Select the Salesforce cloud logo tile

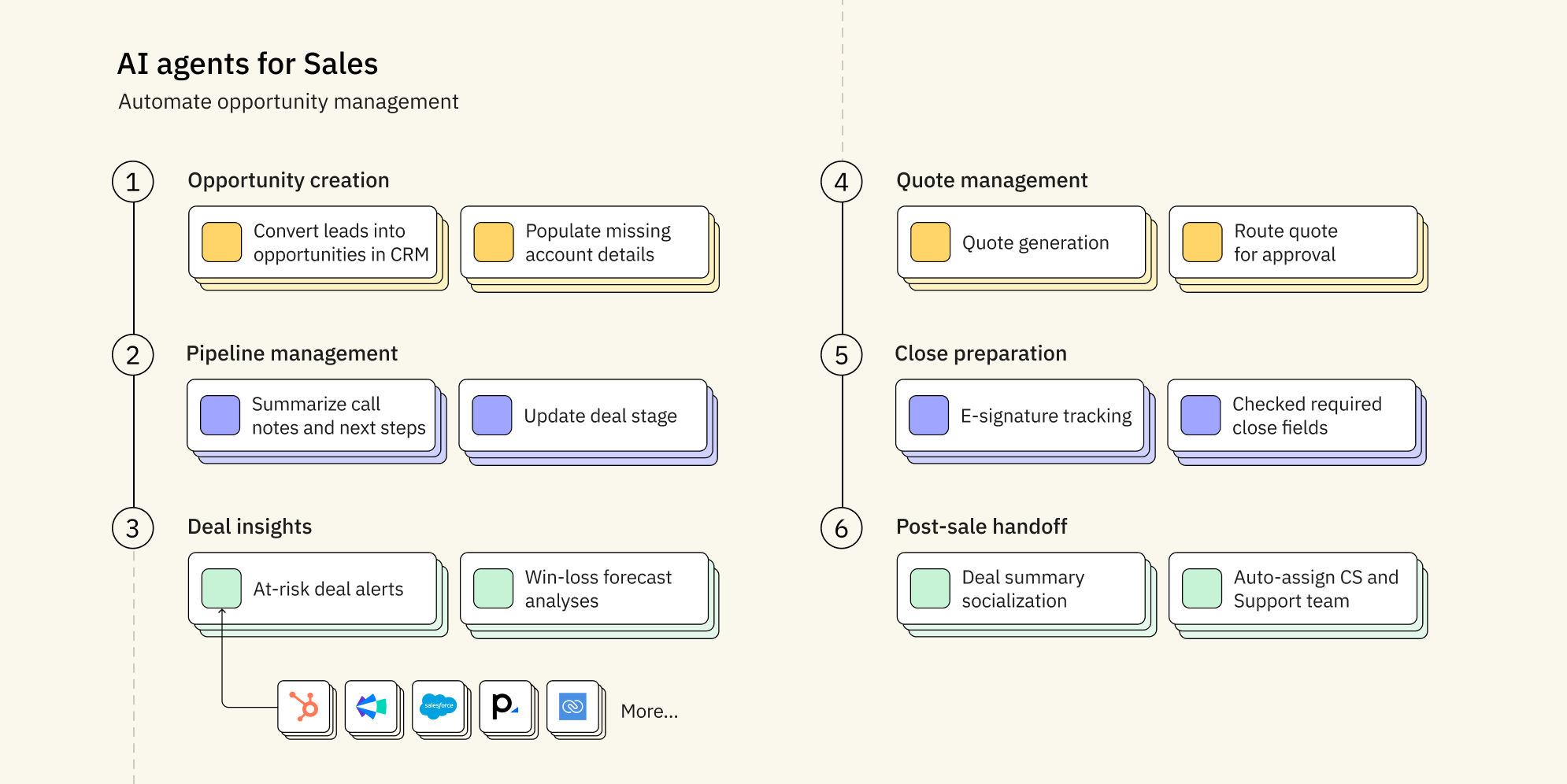(439, 706)
